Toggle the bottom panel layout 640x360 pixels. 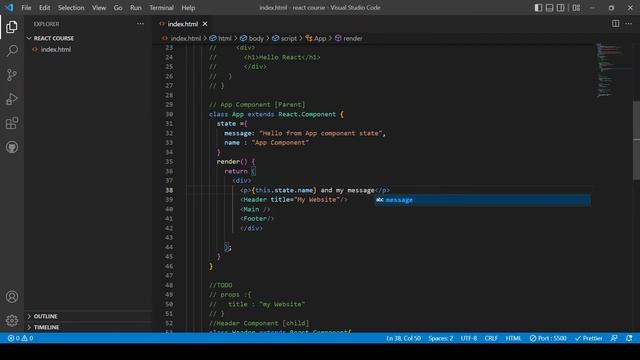pyautogui.click(x=549, y=8)
